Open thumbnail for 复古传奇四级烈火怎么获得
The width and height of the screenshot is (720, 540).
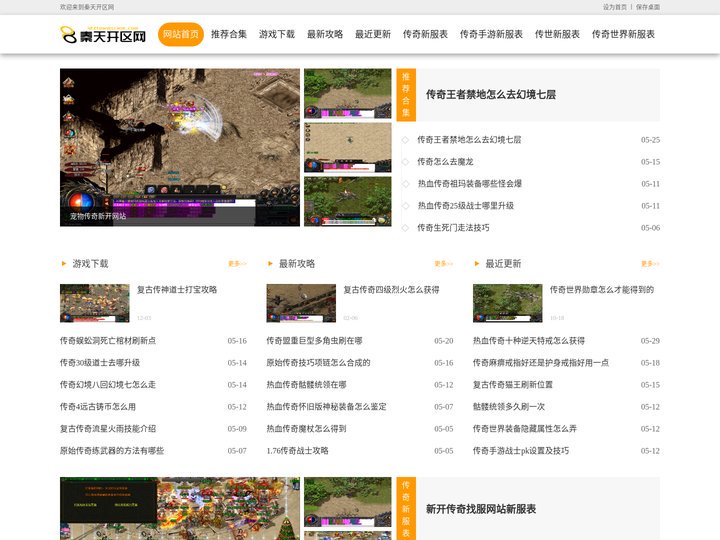[x=301, y=303]
